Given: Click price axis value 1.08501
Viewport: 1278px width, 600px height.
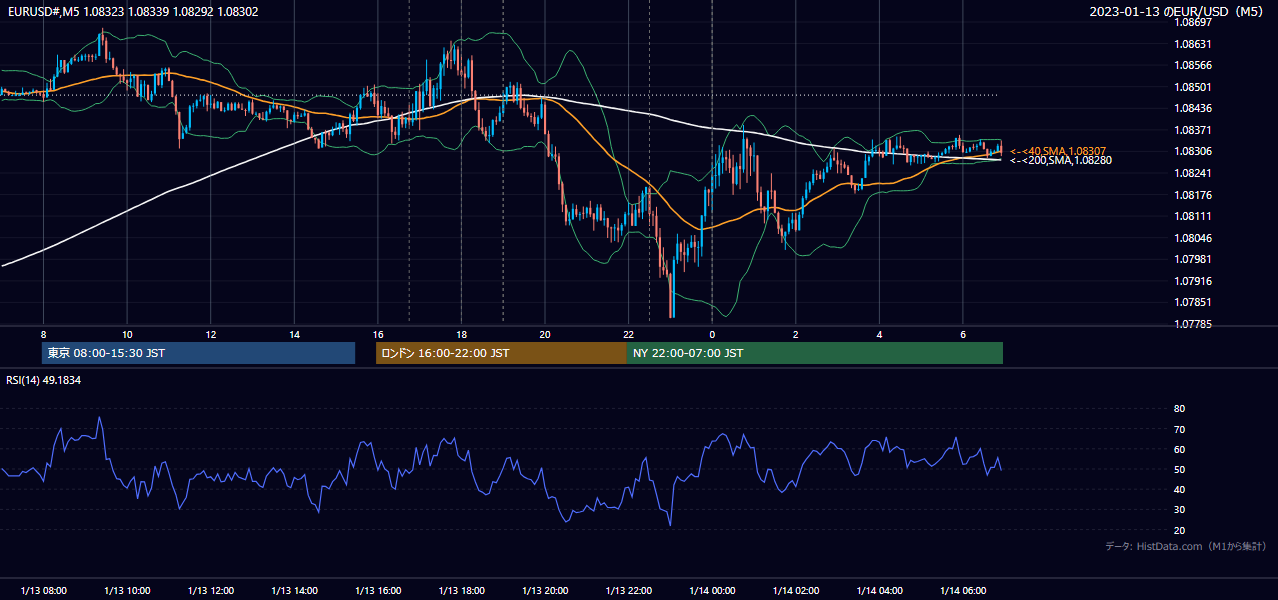Looking at the screenshot, I should click(x=1193, y=87).
